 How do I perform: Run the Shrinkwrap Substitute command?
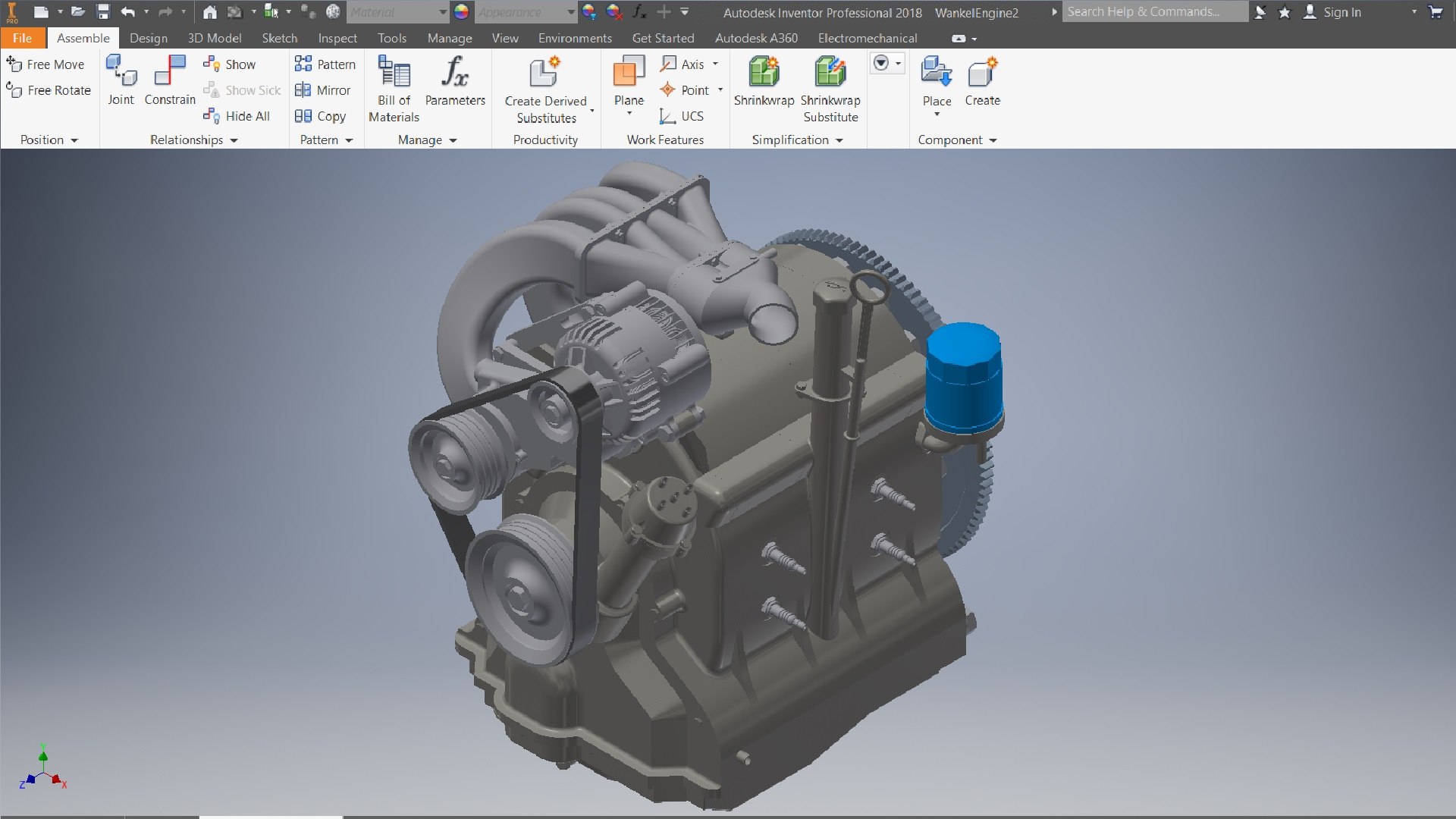pos(830,89)
